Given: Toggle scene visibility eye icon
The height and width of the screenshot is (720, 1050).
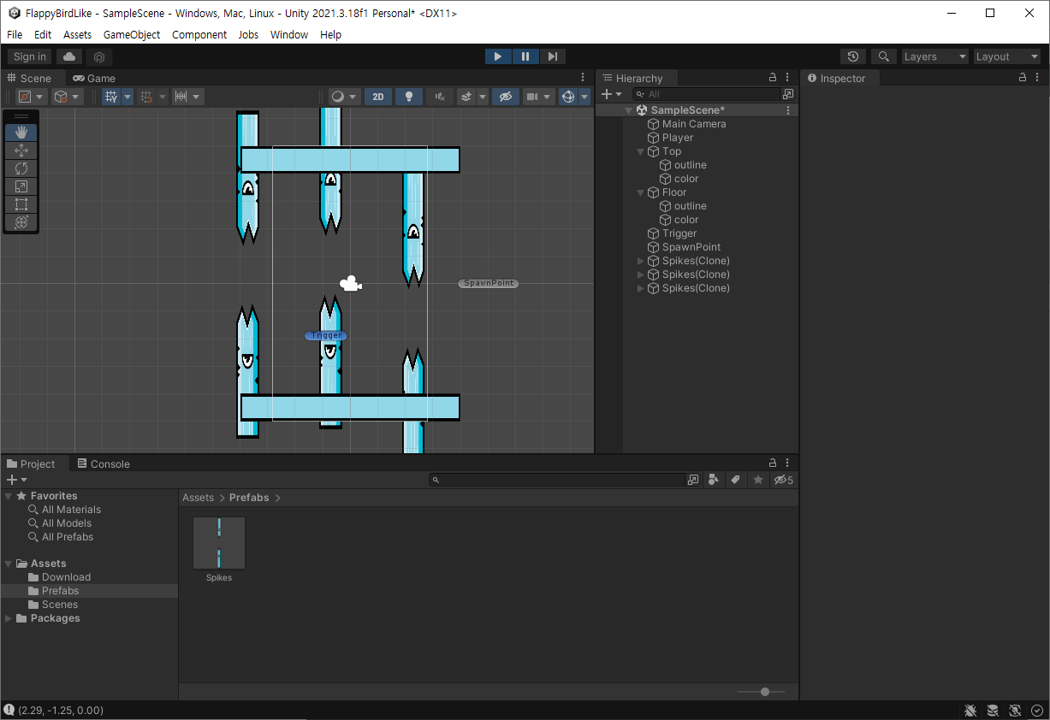Looking at the screenshot, I should coord(506,96).
